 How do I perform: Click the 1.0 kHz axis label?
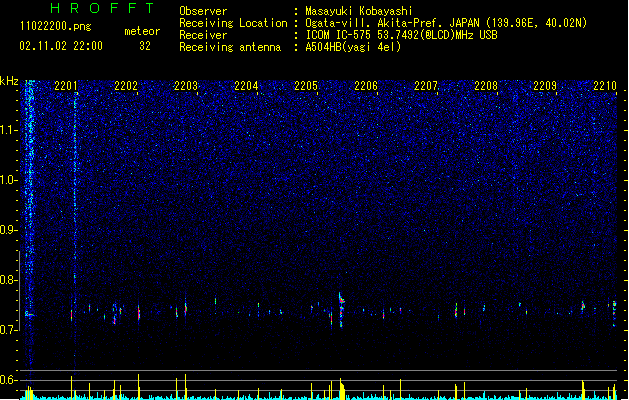[x=8, y=180]
